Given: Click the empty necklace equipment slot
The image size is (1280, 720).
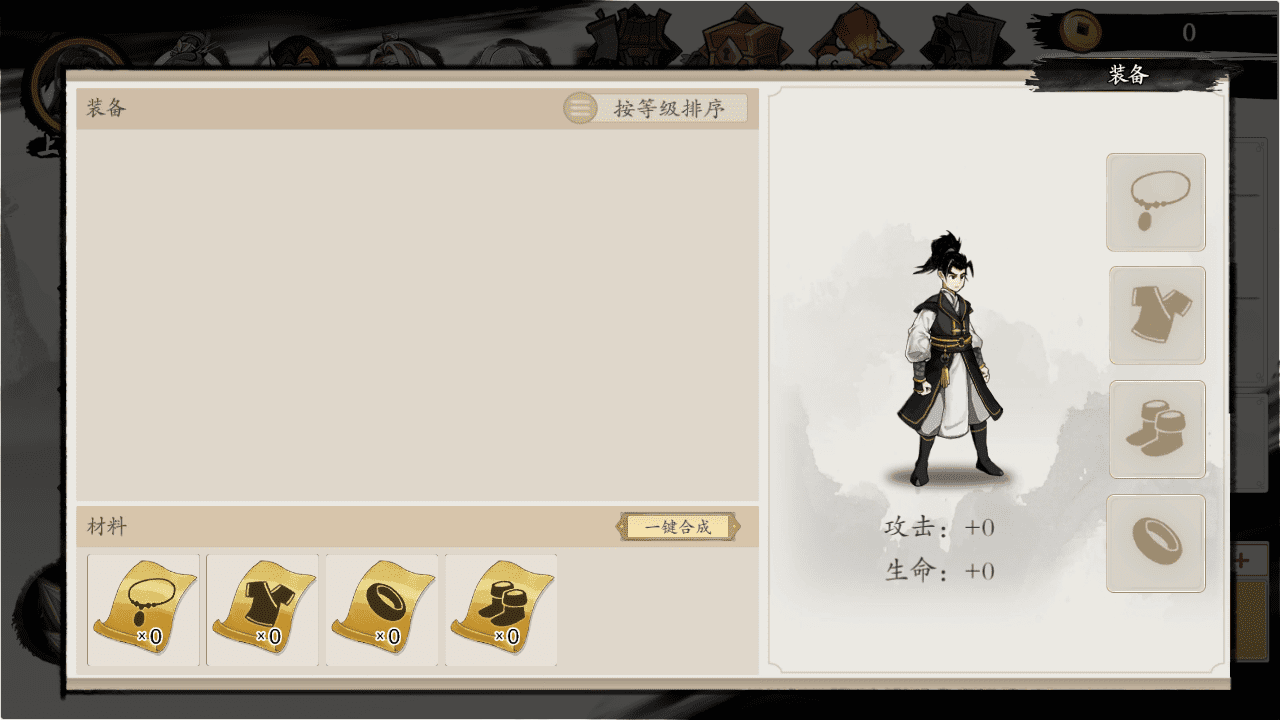Looking at the screenshot, I should click(x=1156, y=202).
